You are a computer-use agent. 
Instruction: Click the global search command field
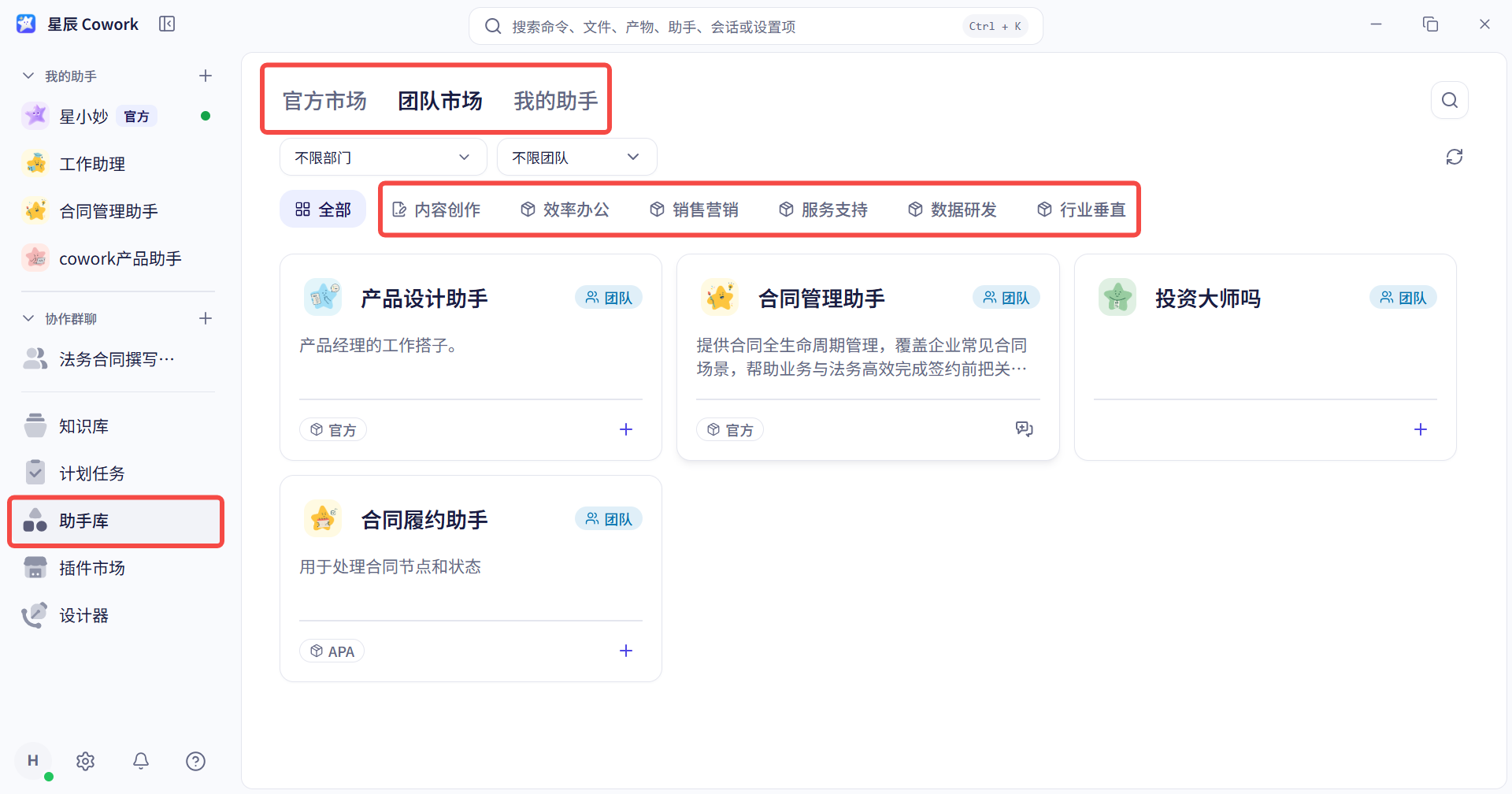coord(756,26)
